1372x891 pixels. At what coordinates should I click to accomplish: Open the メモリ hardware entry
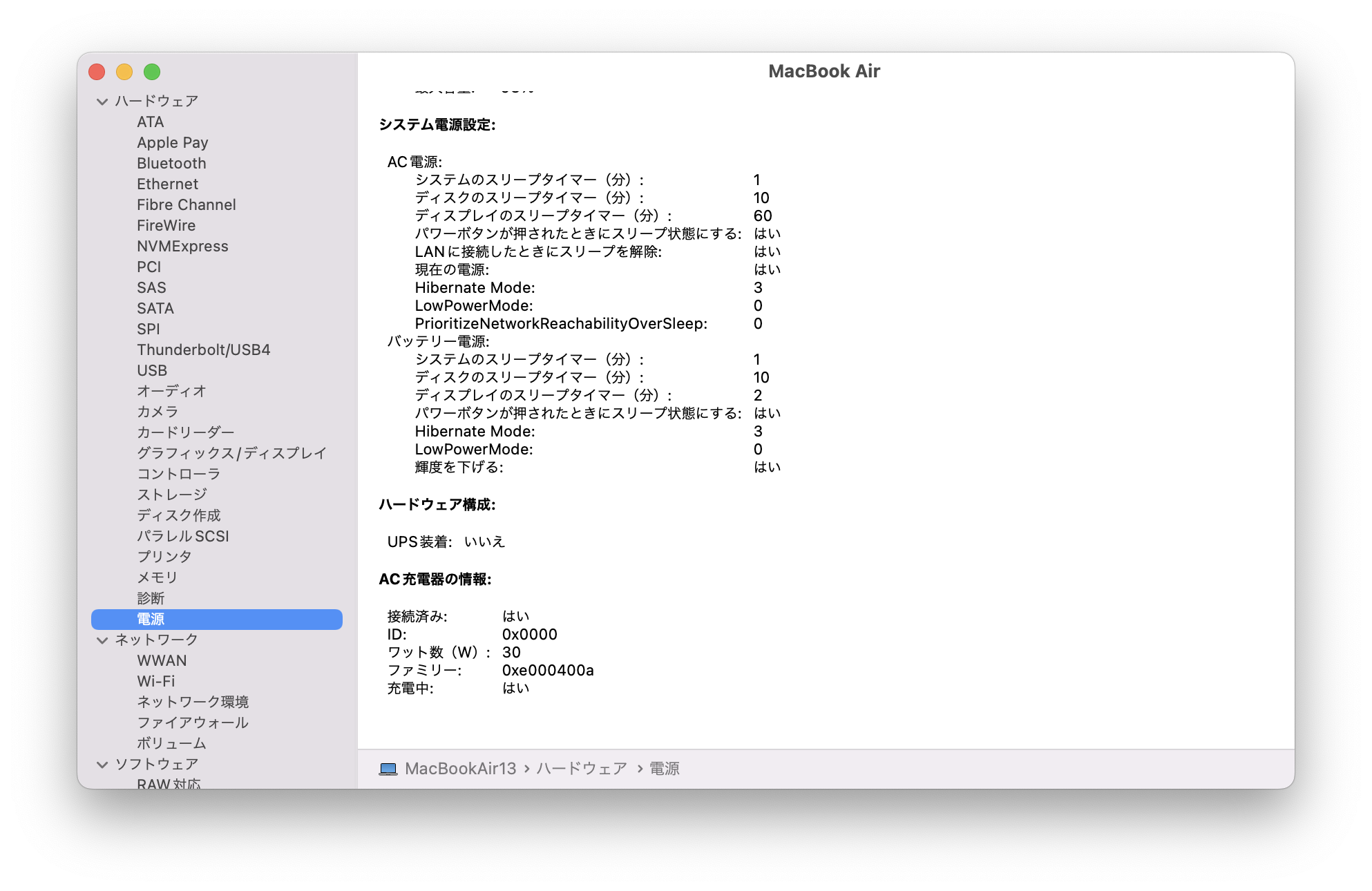point(158,578)
